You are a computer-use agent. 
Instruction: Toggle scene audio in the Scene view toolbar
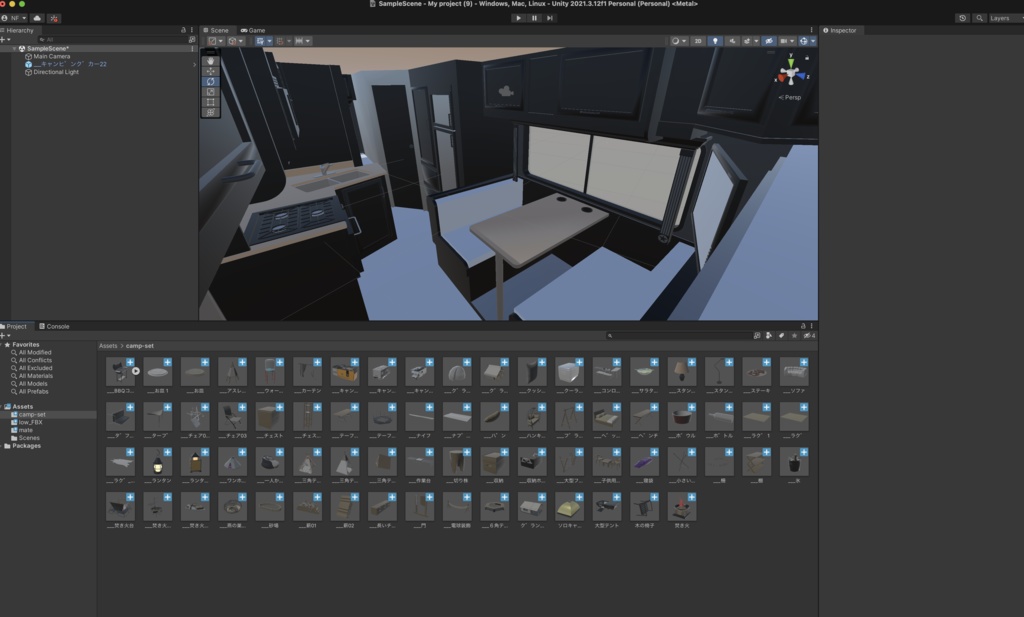tap(733, 40)
